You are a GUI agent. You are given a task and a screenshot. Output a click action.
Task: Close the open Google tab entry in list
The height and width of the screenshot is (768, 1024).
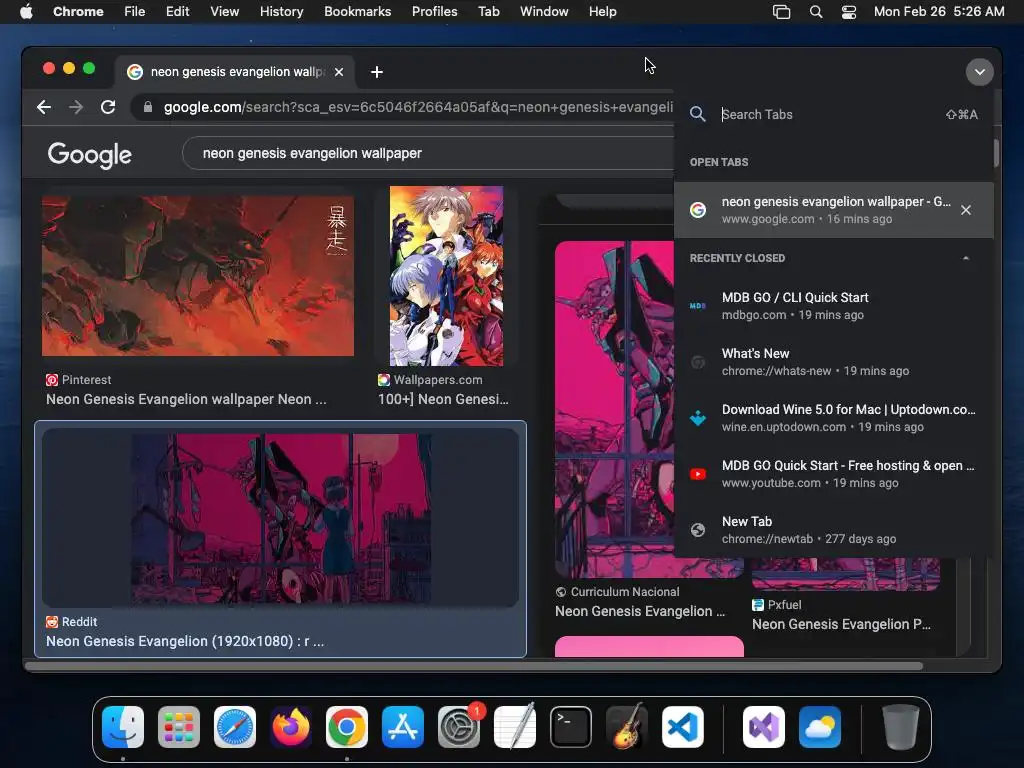click(x=966, y=210)
